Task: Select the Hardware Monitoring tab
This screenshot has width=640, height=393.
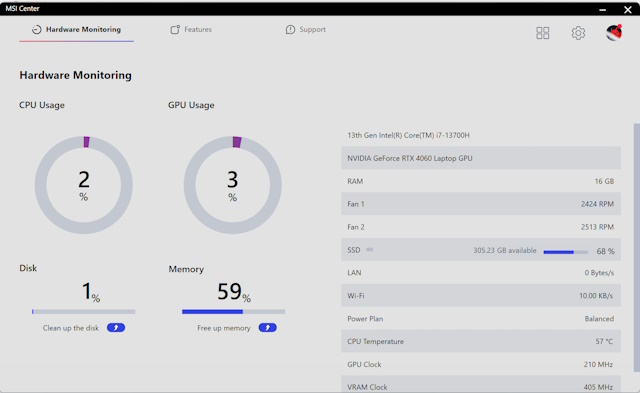Action: (76, 29)
